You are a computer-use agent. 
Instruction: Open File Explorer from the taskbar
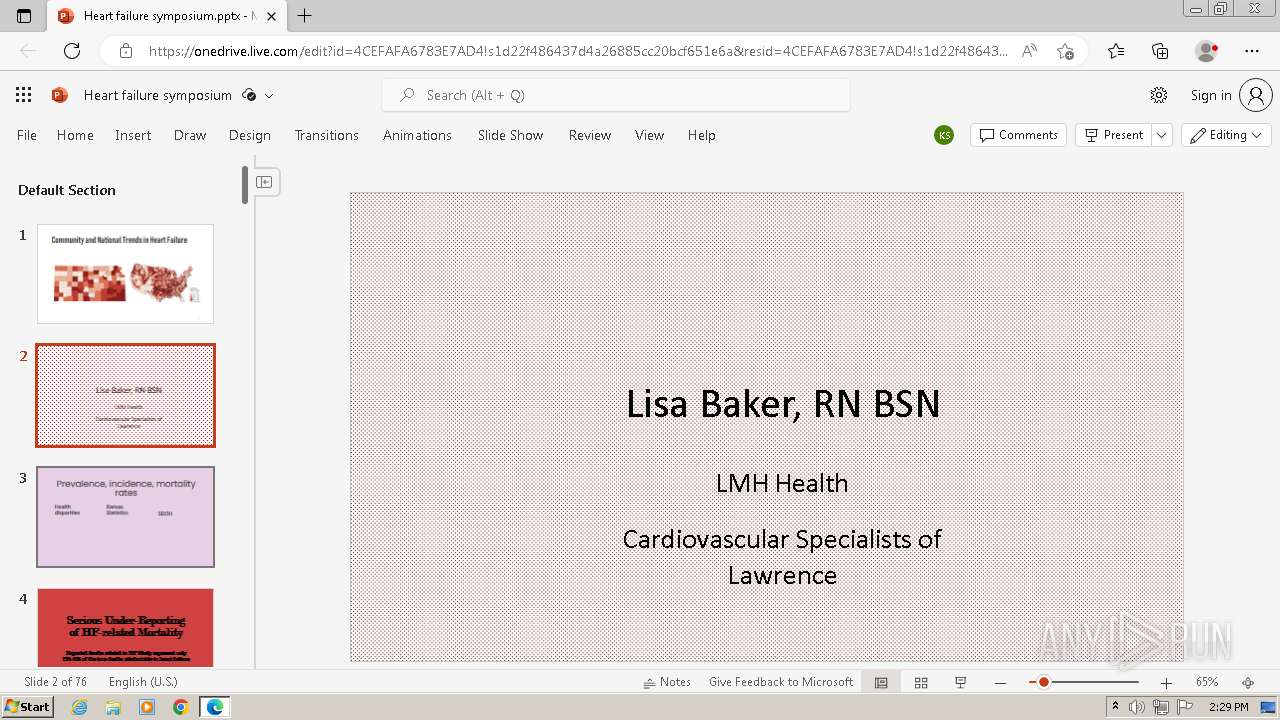tap(113, 707)
